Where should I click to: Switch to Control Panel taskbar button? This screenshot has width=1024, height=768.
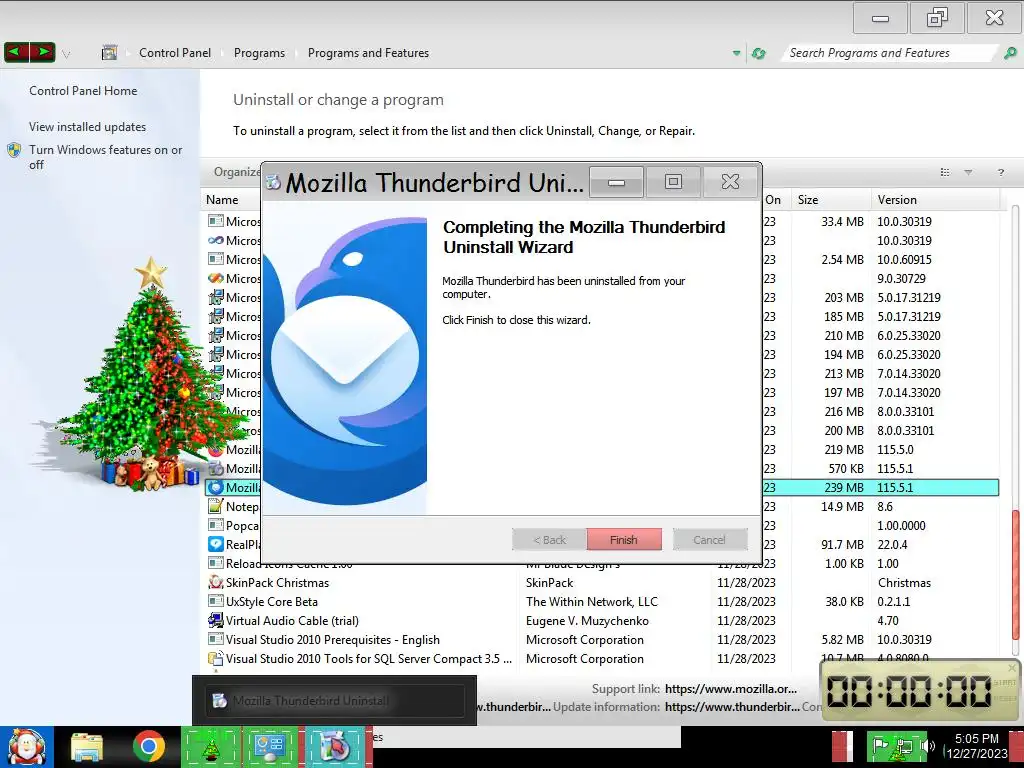coord(270,746)
